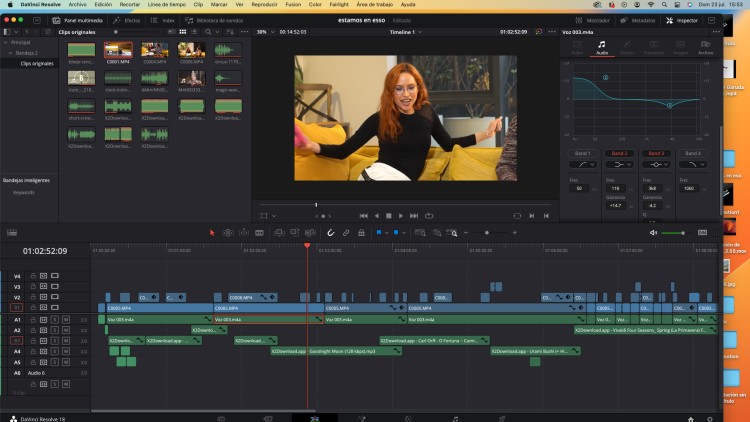Play the timeline forward
This screenshot has height=422, width=750.
point(401,216)
